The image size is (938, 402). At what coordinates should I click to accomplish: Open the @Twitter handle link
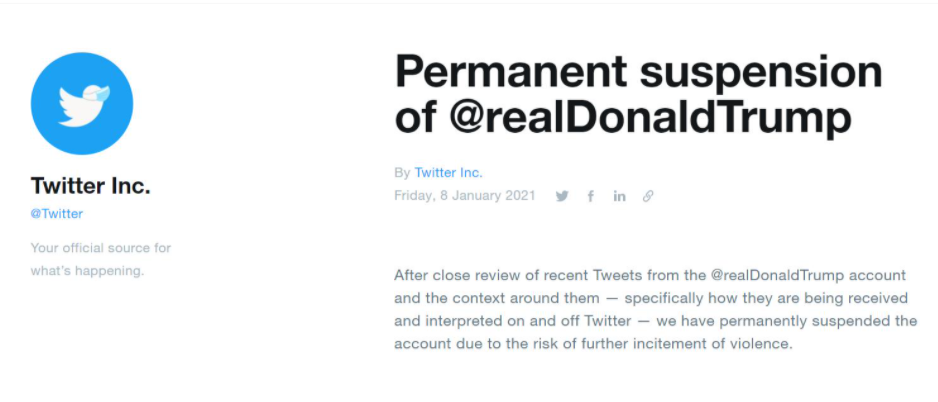57,214
